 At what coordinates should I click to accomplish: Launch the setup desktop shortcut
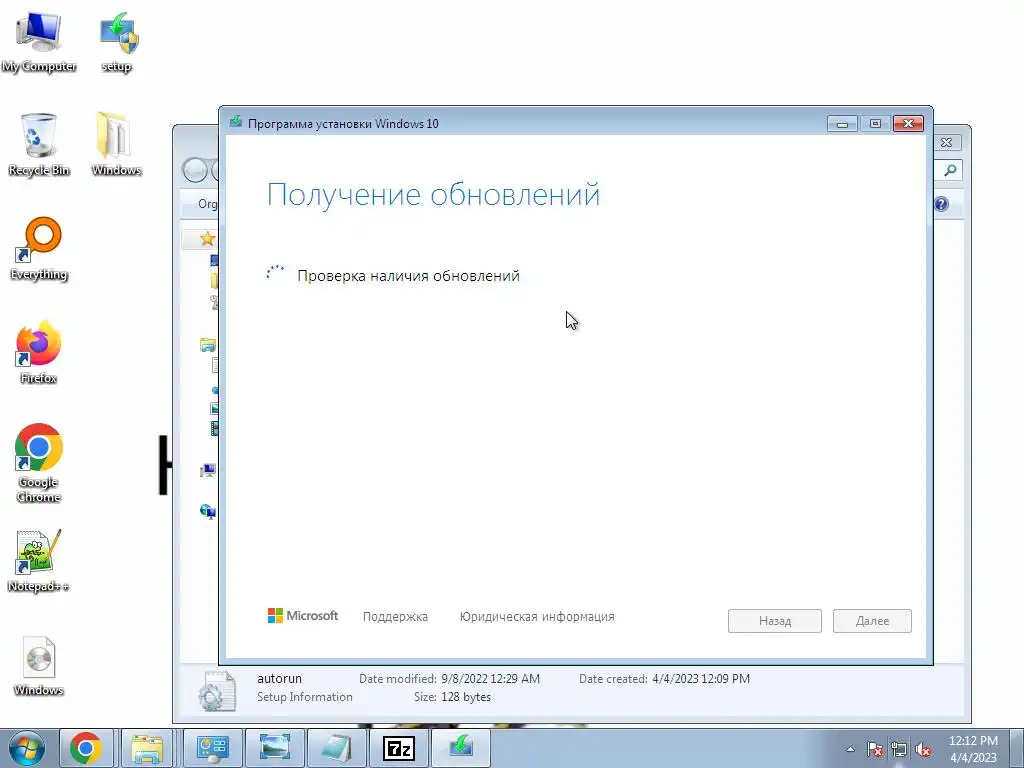point(117,40)
